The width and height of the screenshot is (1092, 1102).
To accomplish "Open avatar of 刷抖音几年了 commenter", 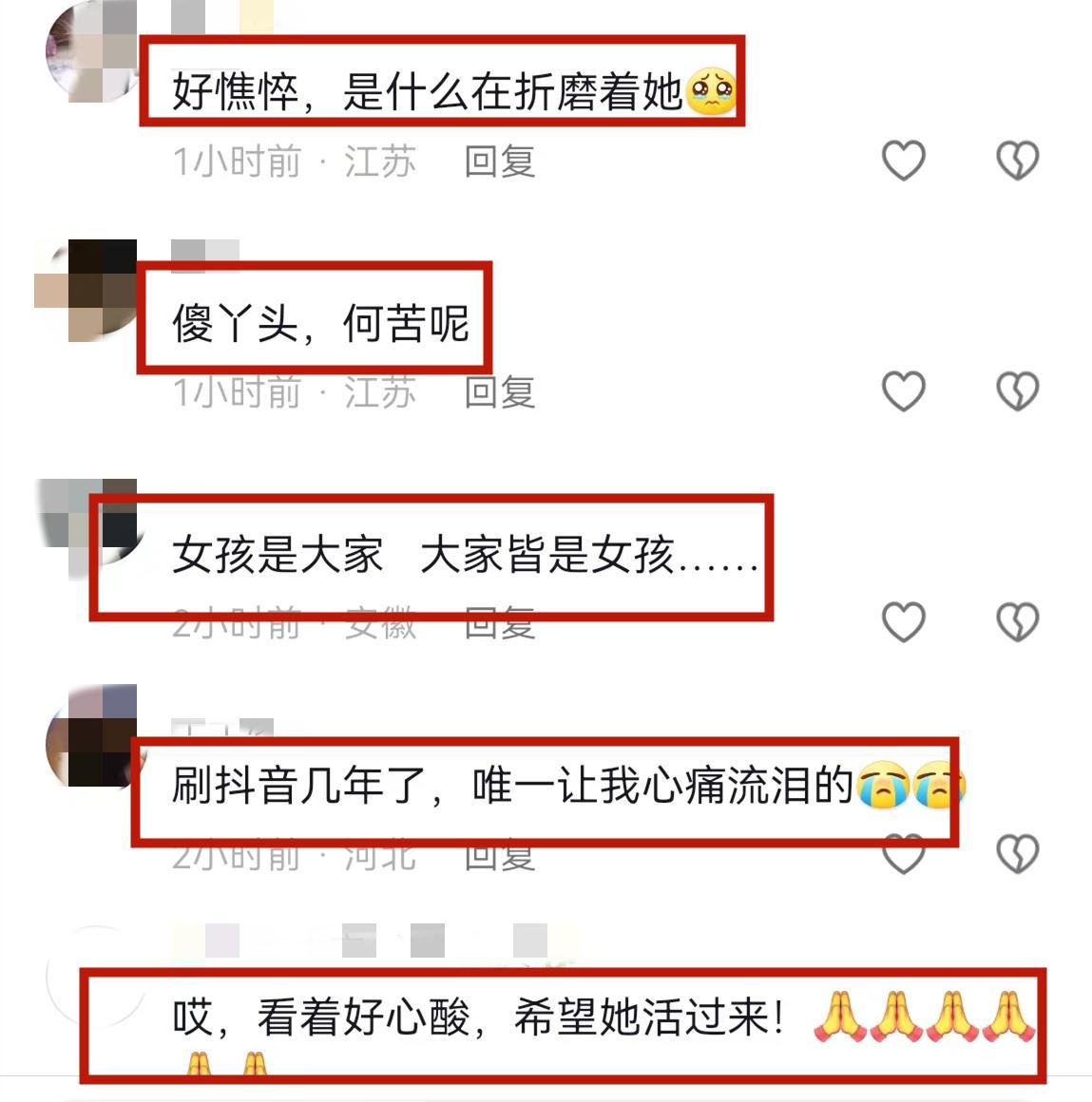I will (x=93, y=735).
